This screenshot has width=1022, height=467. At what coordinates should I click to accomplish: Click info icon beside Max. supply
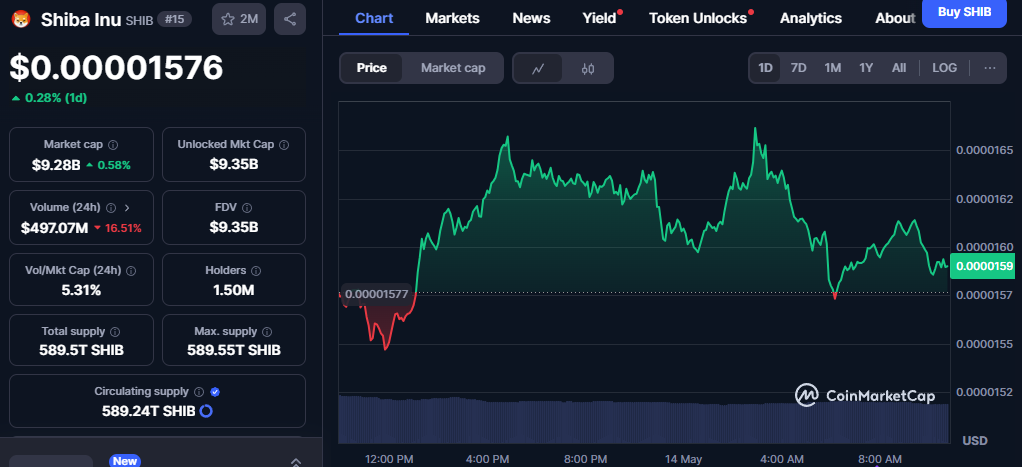click(267, 331)
